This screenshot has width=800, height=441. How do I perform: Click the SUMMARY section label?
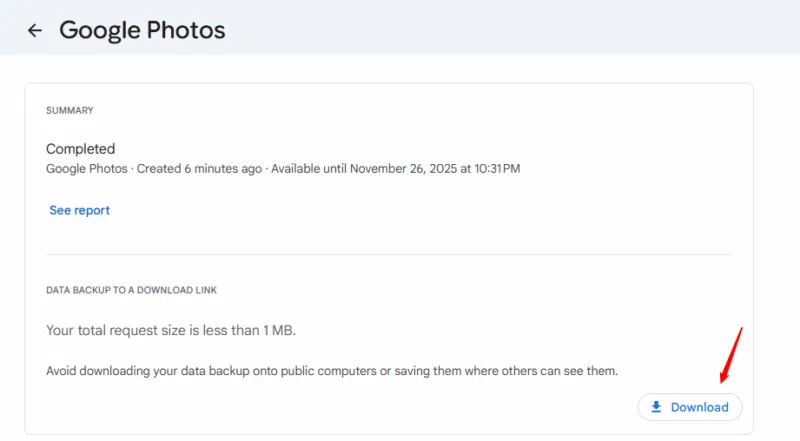69,110
